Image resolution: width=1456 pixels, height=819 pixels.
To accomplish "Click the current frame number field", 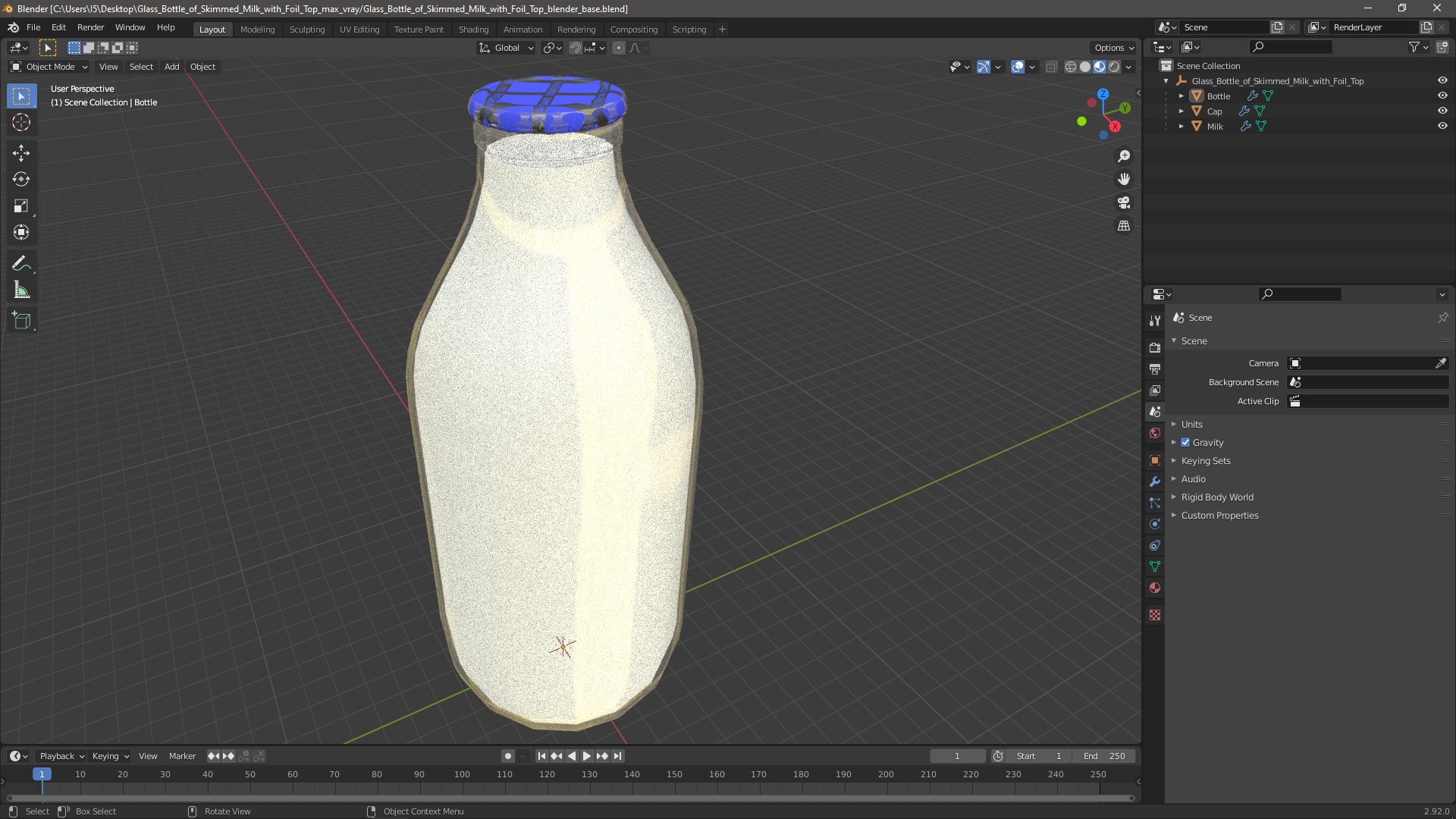I will tap(958, 756).
